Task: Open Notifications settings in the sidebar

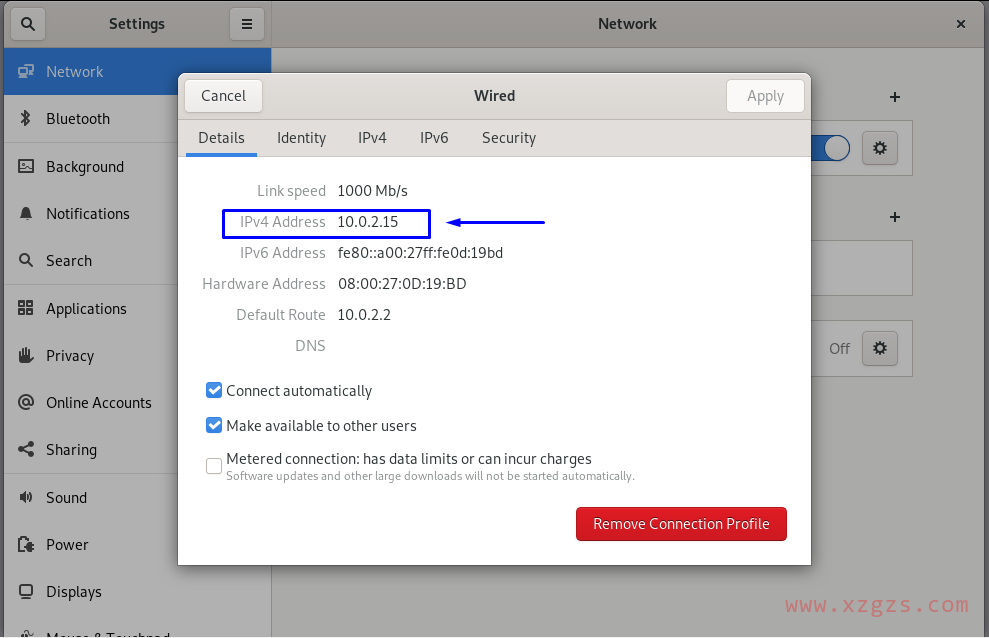Action: (88, 213)
